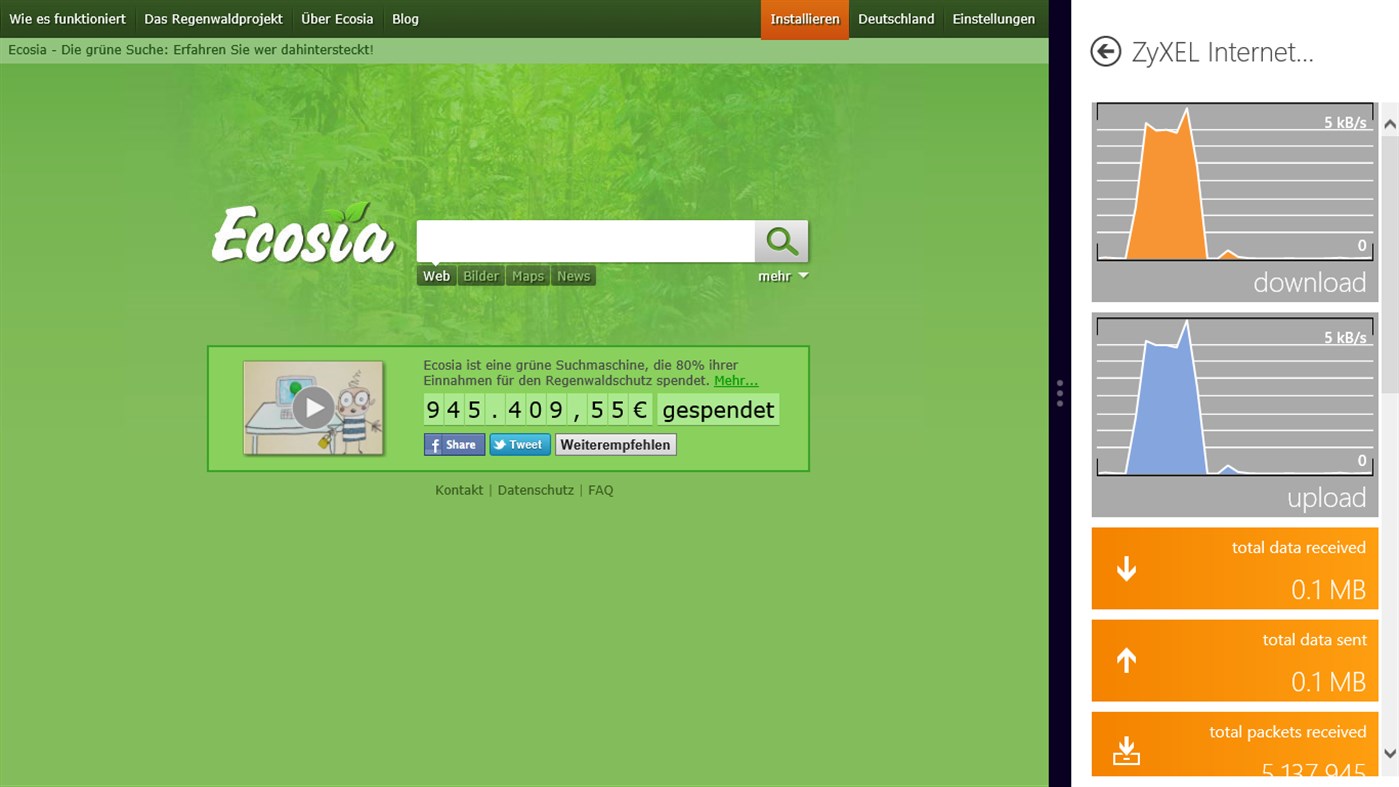Switch to the Bilder search tab

click(480, 276)
